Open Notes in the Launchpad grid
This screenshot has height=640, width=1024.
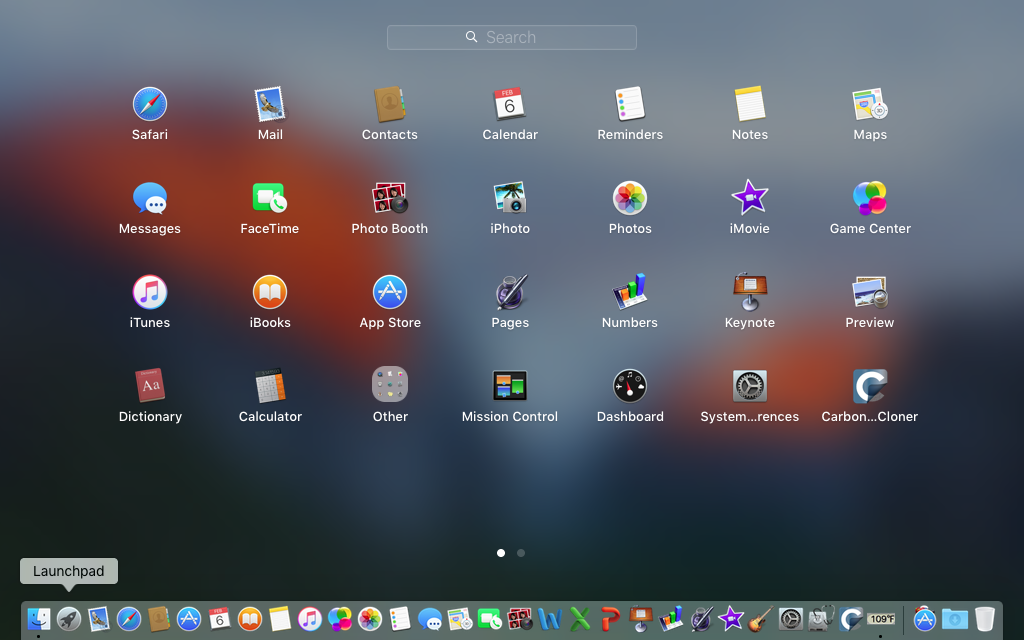click(x=750, y=104)
